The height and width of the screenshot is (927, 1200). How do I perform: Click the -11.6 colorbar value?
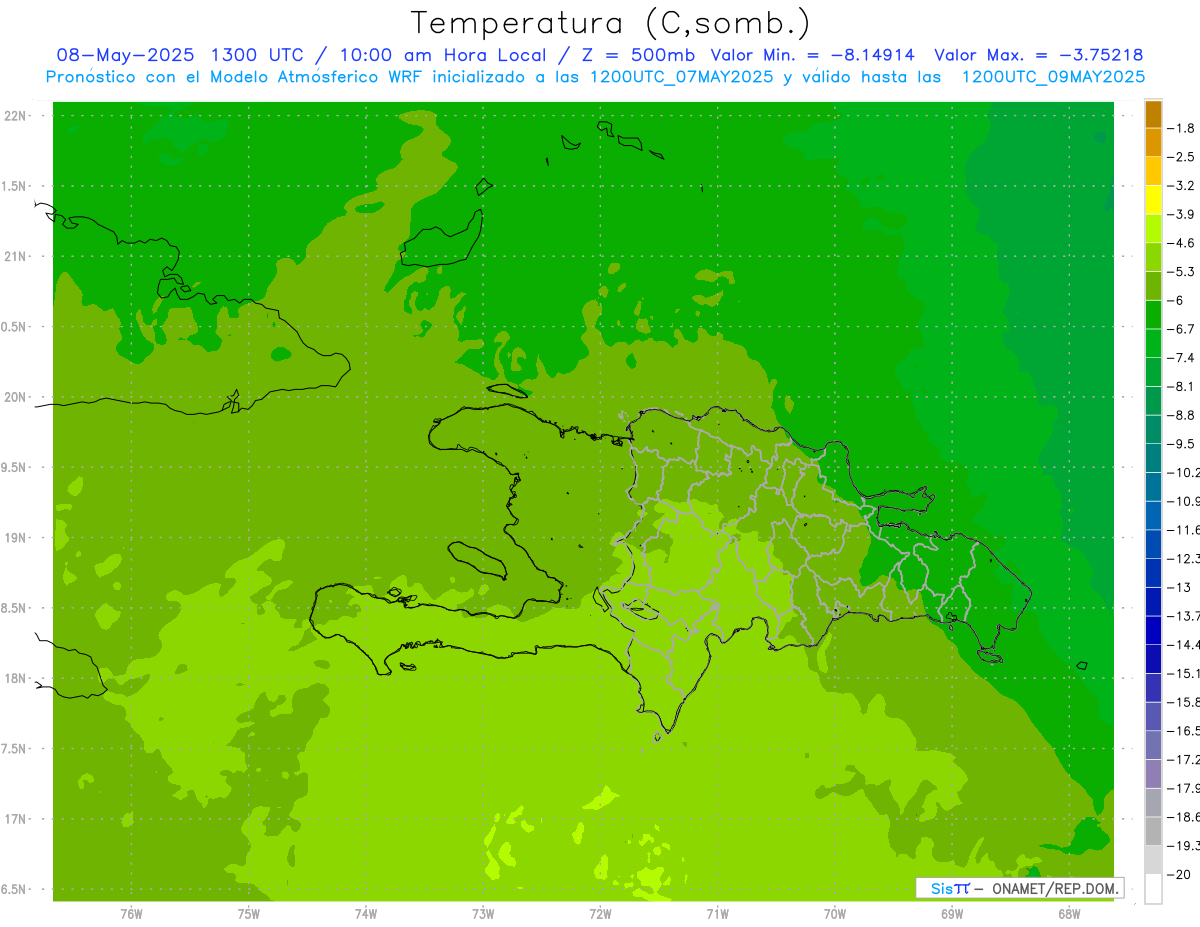[1184, 530]
